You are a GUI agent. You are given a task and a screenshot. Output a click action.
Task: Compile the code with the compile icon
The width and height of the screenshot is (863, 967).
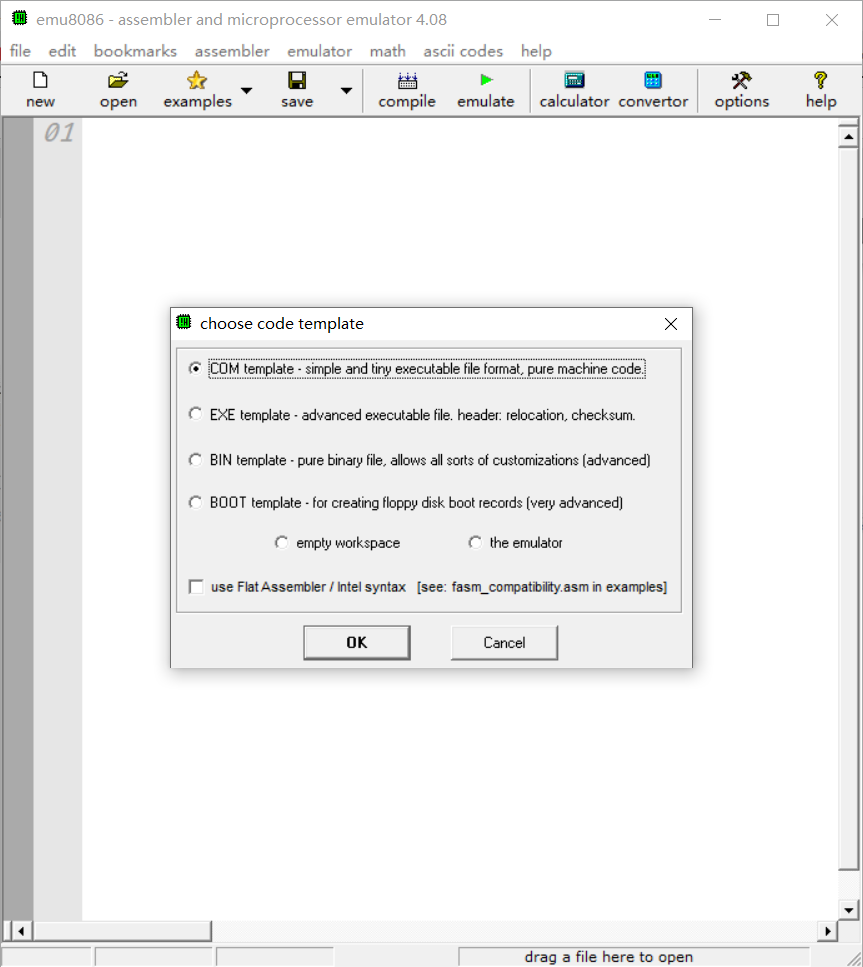point(407,80)
